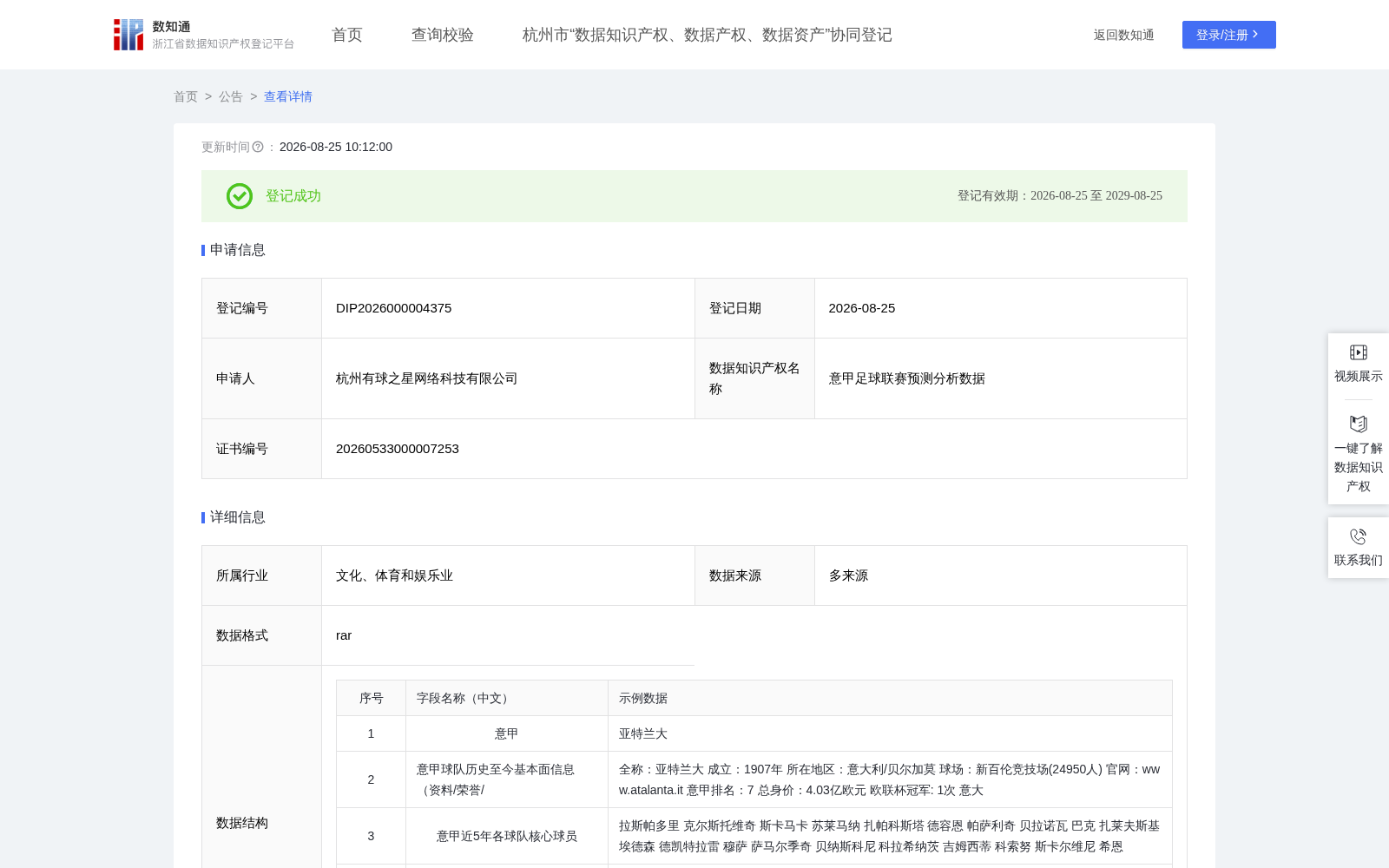
Task: Click the 序号 column header
Action: [372, 698]
